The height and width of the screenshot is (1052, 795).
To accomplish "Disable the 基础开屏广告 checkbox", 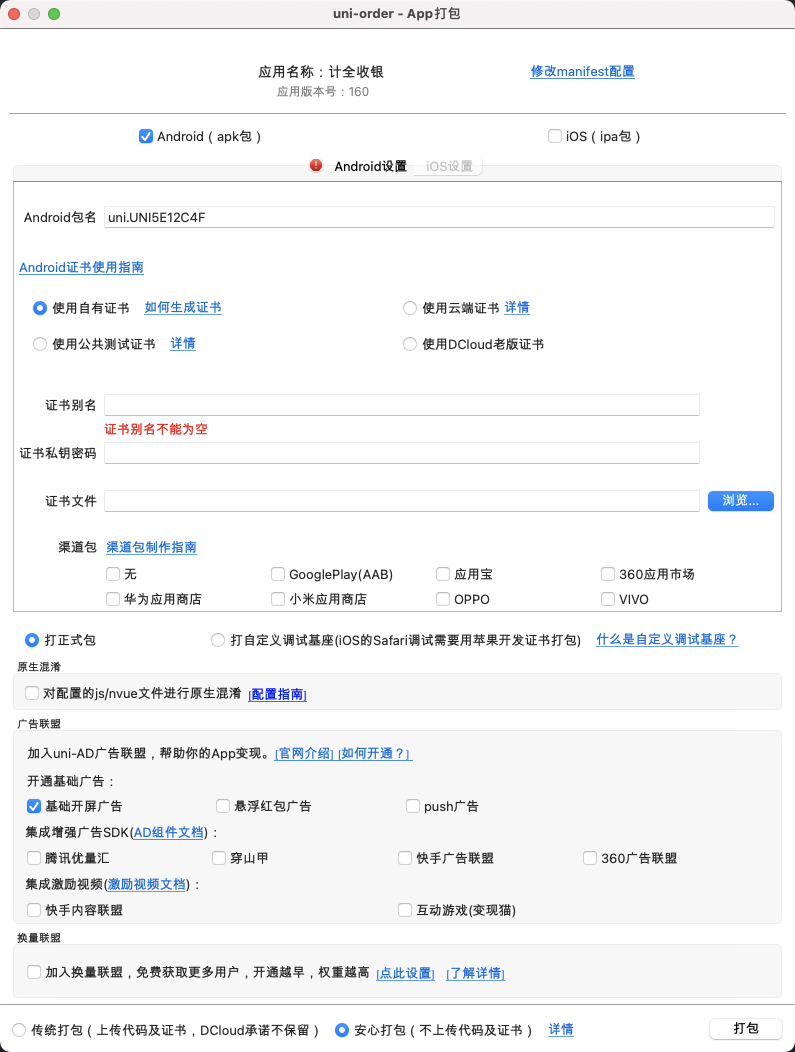I will pyautogui.click(x=35, y=806).
